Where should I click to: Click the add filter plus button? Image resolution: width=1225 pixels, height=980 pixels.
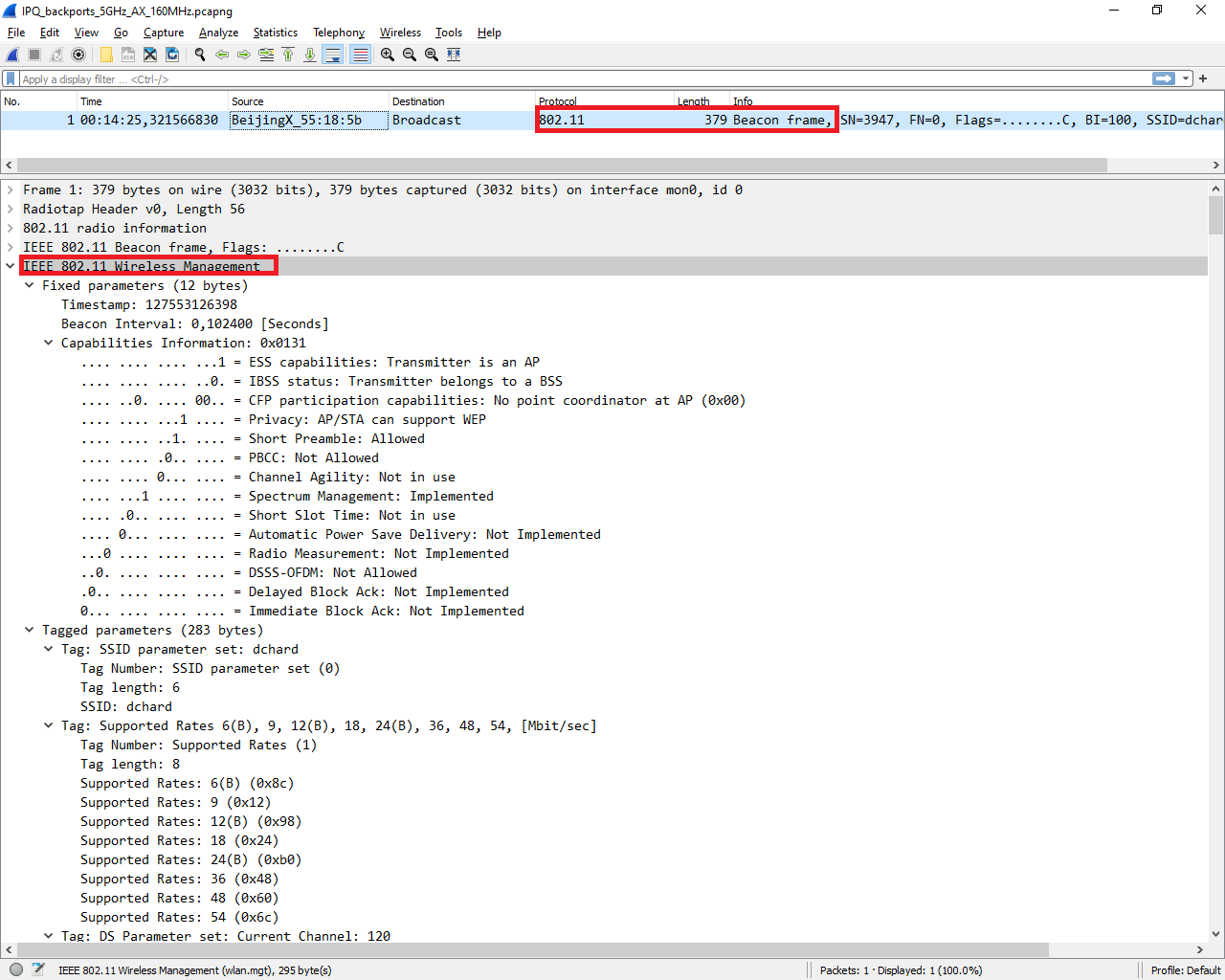coord(1203,78)
